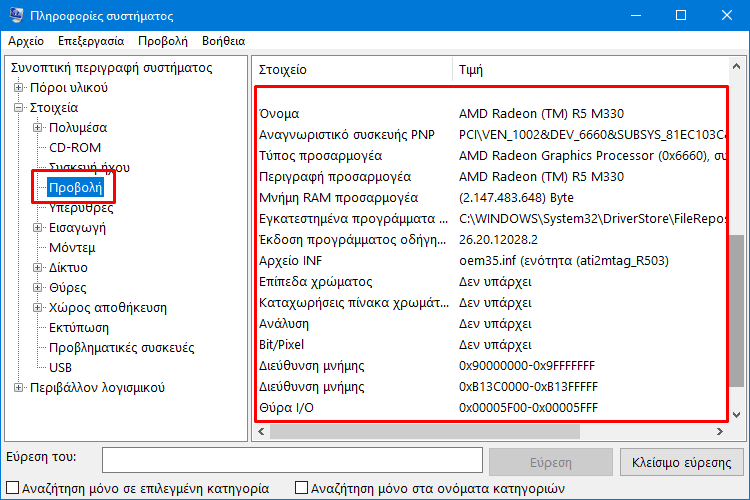
Task: Click the Εύρεση button
Action: [551, 462]
